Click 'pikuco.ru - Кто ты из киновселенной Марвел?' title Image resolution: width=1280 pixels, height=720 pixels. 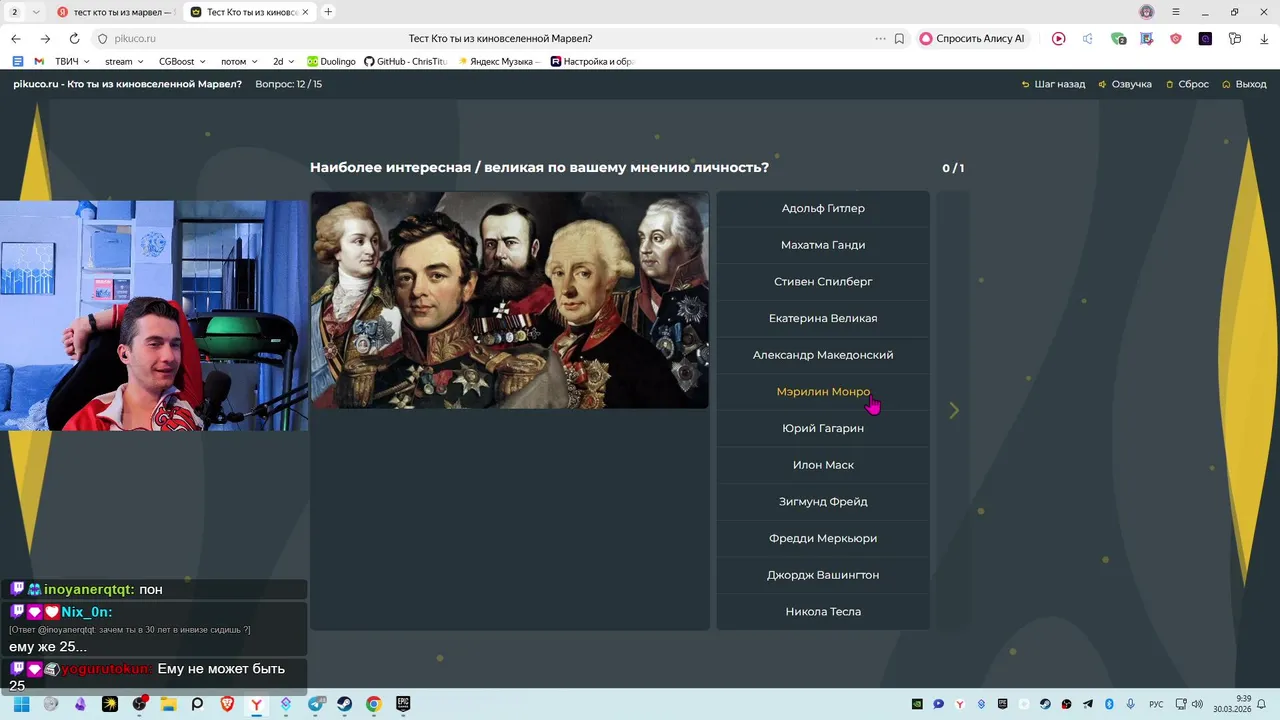coord(128,84)
